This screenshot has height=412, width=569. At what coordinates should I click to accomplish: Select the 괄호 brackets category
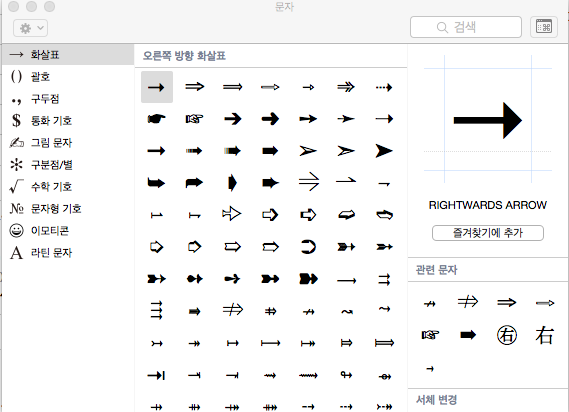tap(68, 77)
